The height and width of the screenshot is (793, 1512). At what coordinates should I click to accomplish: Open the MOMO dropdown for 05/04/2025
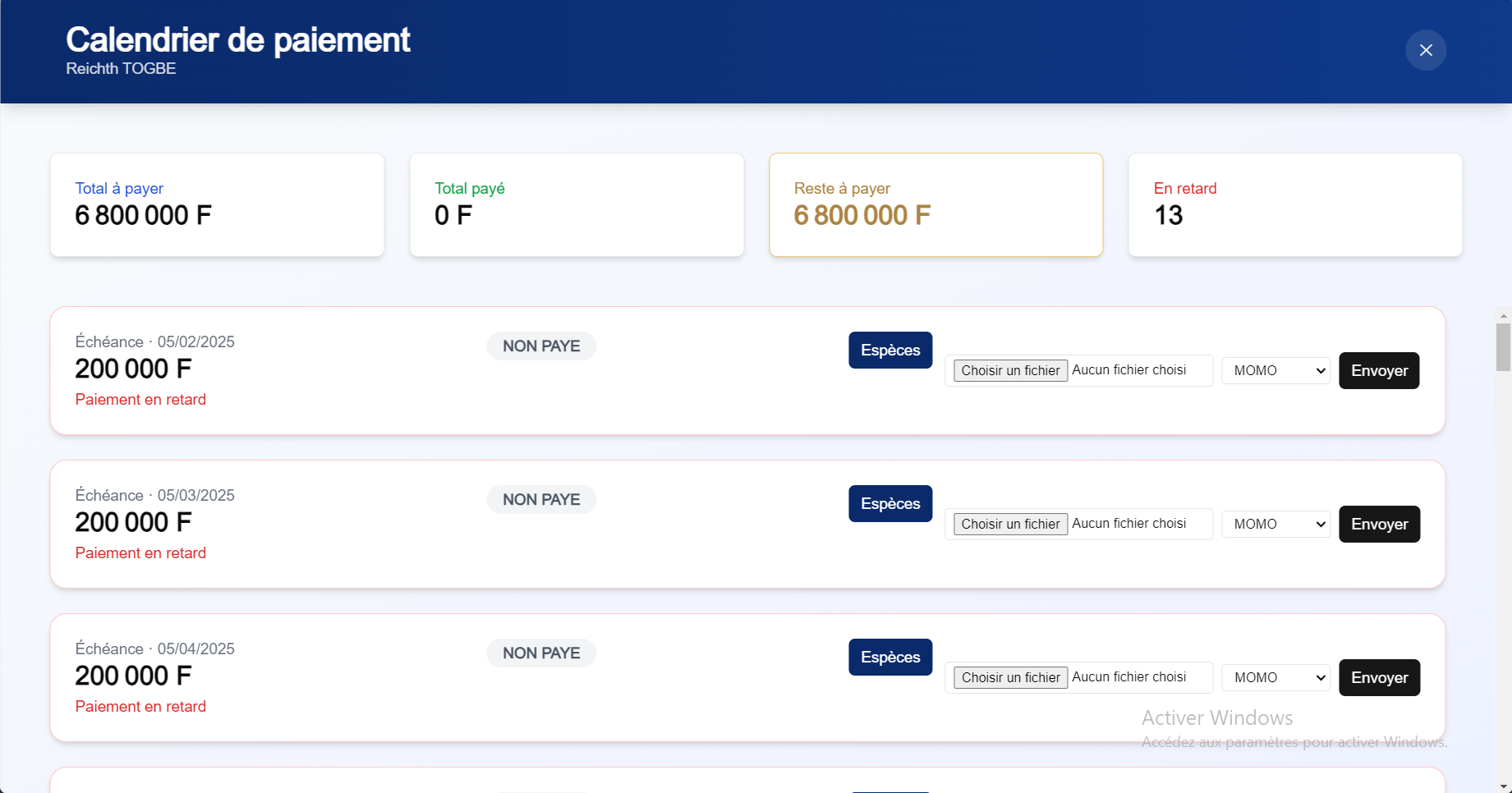click(x=1275, y=678)
